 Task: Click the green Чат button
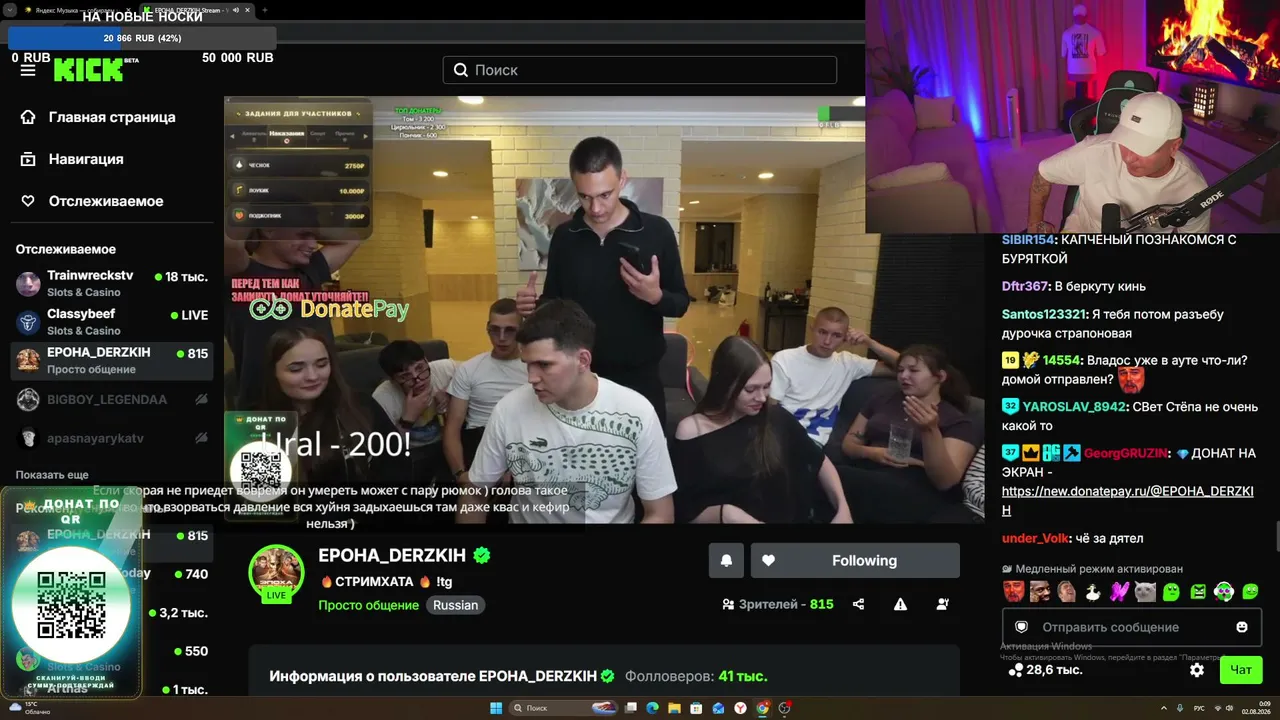[x=1241, y=670]
